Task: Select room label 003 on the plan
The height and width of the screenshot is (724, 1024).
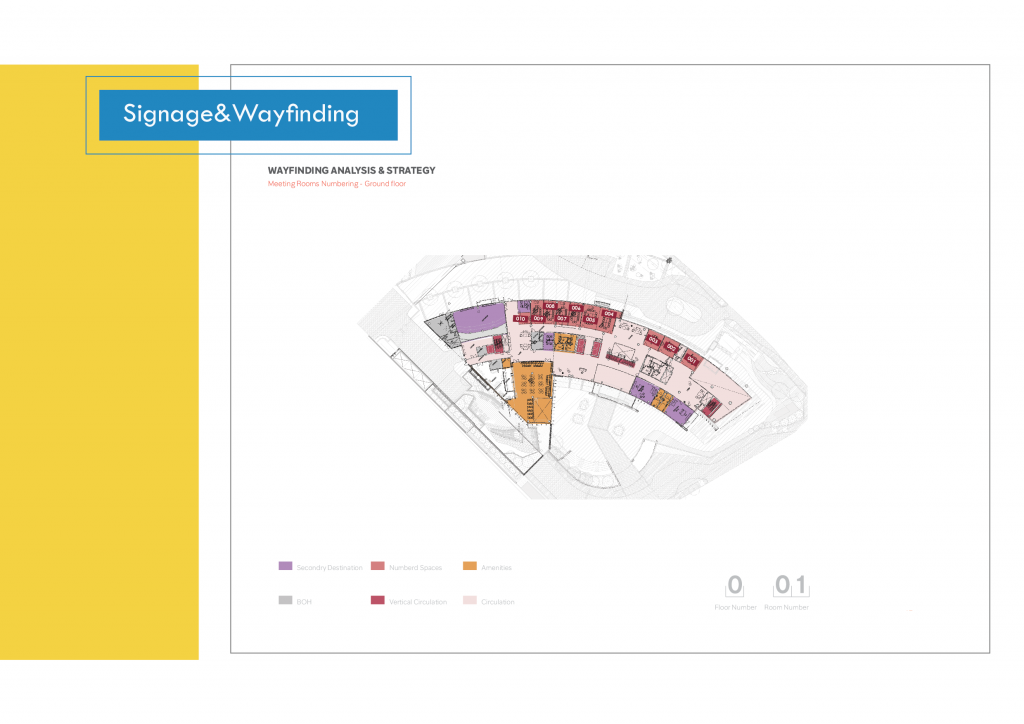Action: pos(653,340)
